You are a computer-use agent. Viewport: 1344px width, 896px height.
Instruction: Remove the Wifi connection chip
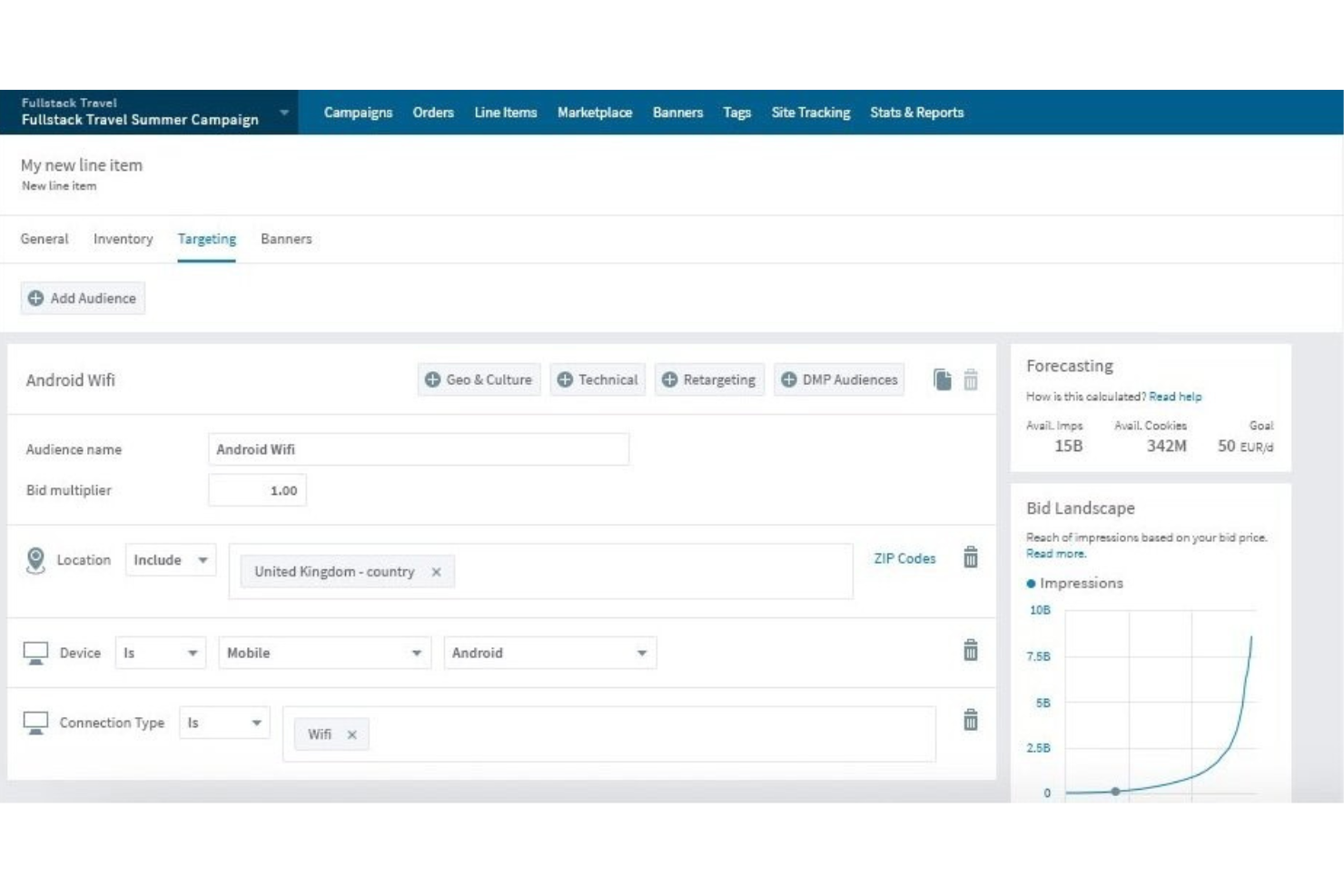[x=352, y=734]
